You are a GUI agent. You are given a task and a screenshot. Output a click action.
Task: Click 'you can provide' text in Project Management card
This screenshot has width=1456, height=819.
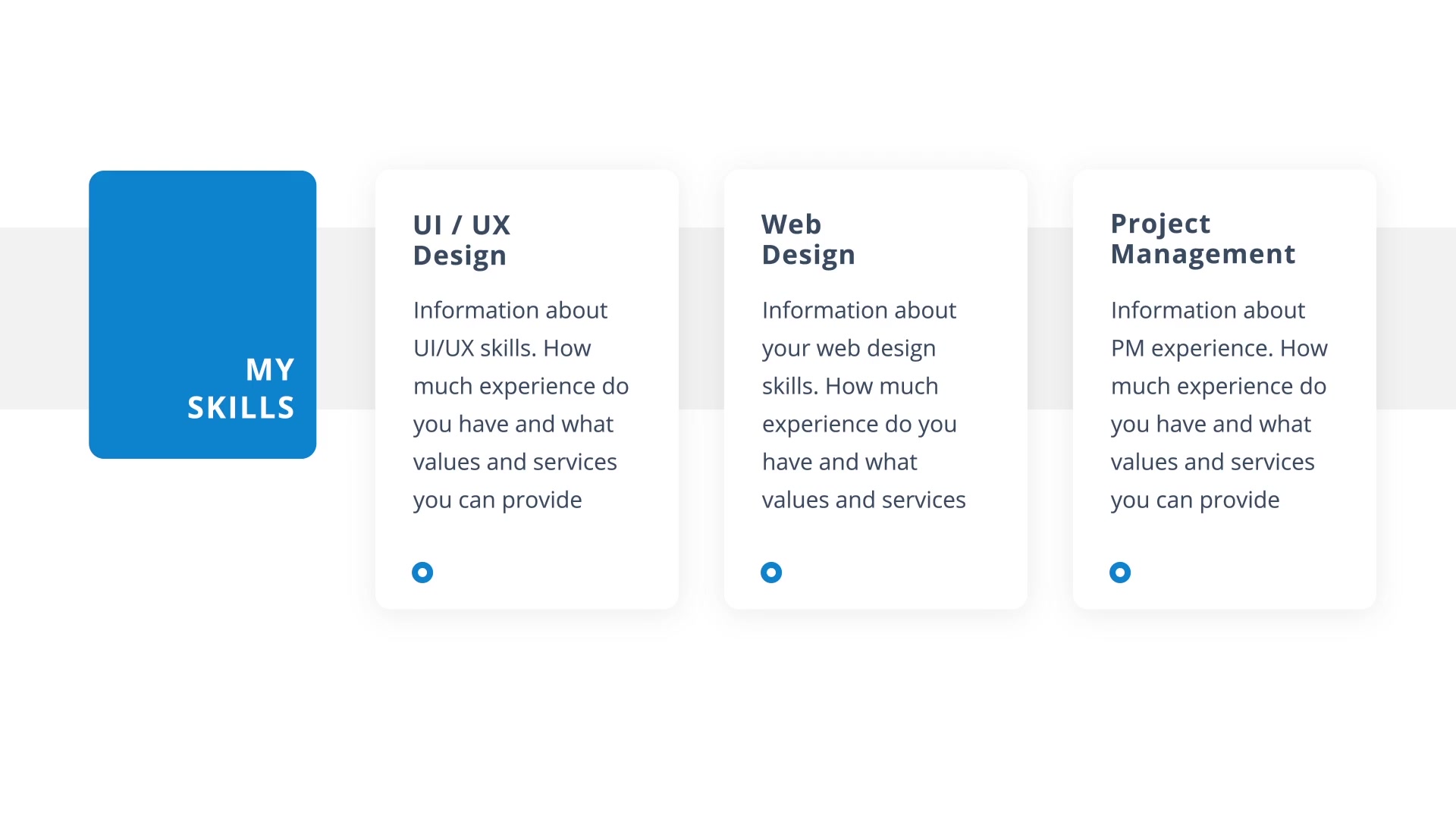click(1195, 500)
